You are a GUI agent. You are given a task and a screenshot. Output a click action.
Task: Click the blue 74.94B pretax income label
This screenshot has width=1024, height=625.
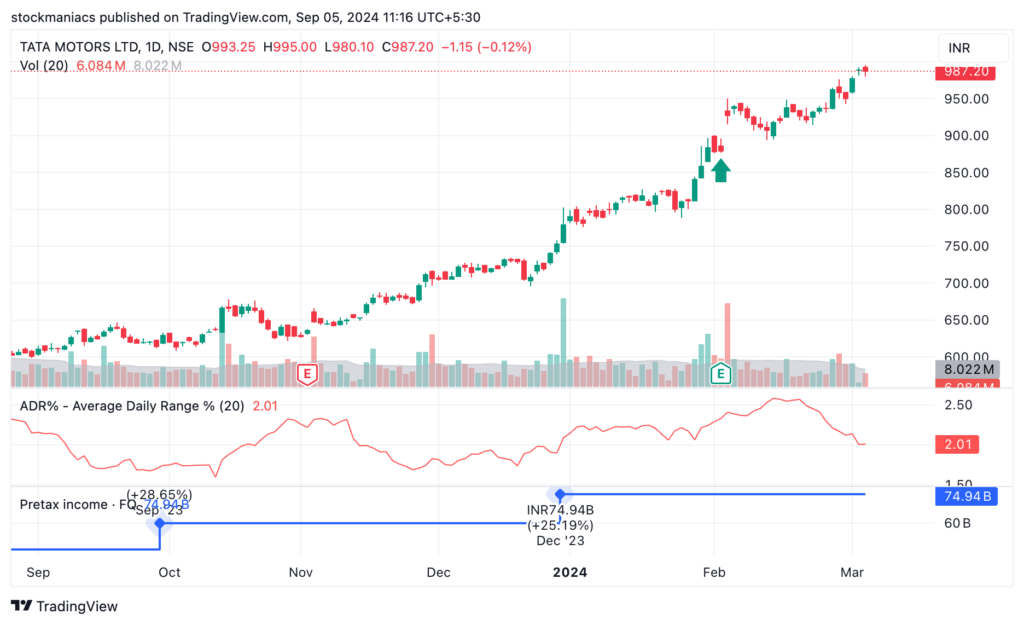pos(967,496)
